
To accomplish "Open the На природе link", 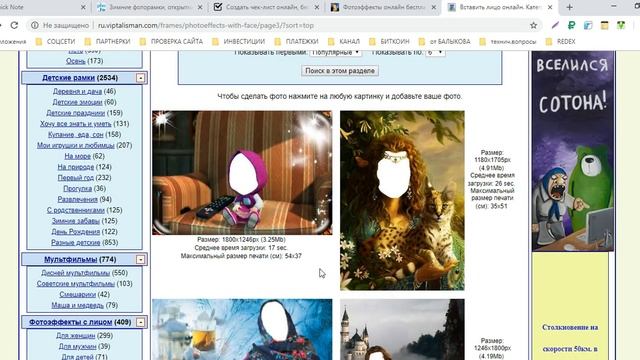I will tap(76, 167).
